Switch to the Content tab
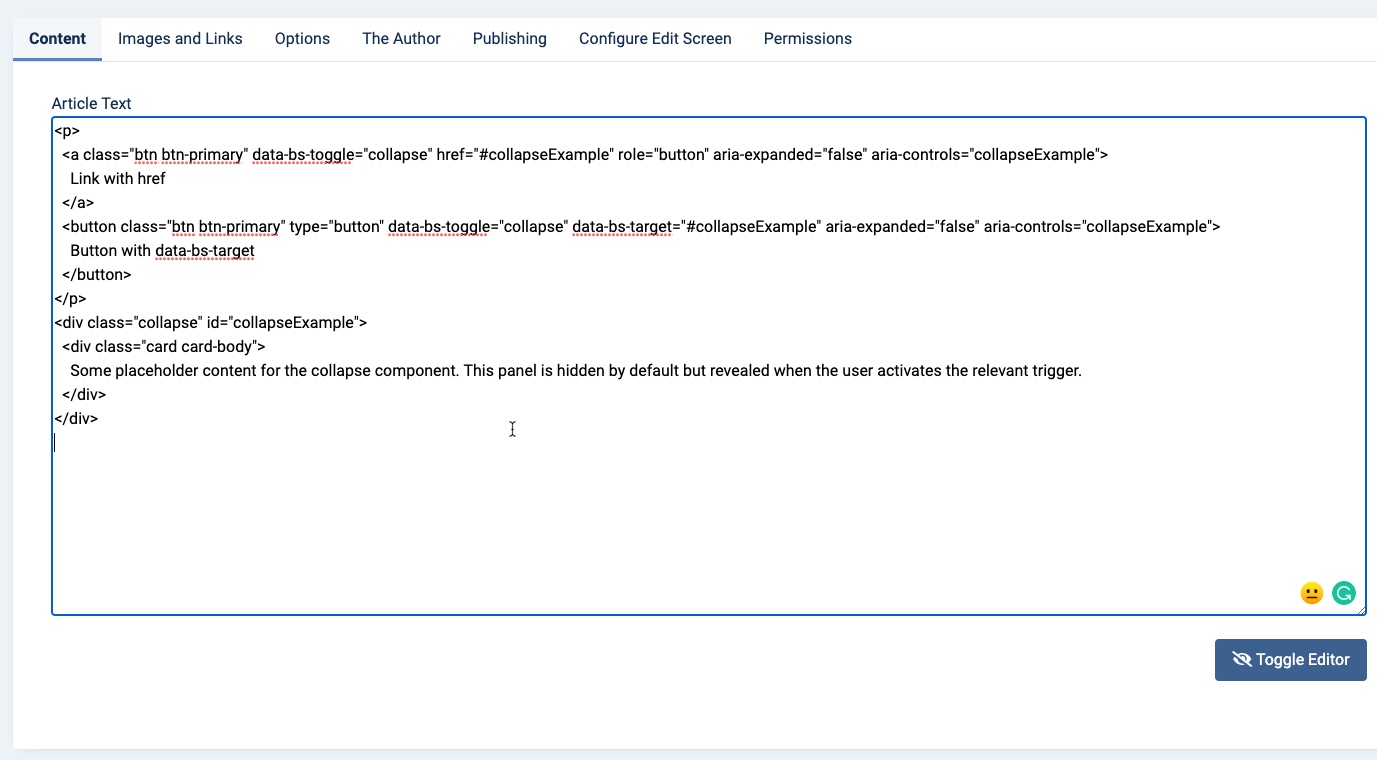 coord(57,39)
